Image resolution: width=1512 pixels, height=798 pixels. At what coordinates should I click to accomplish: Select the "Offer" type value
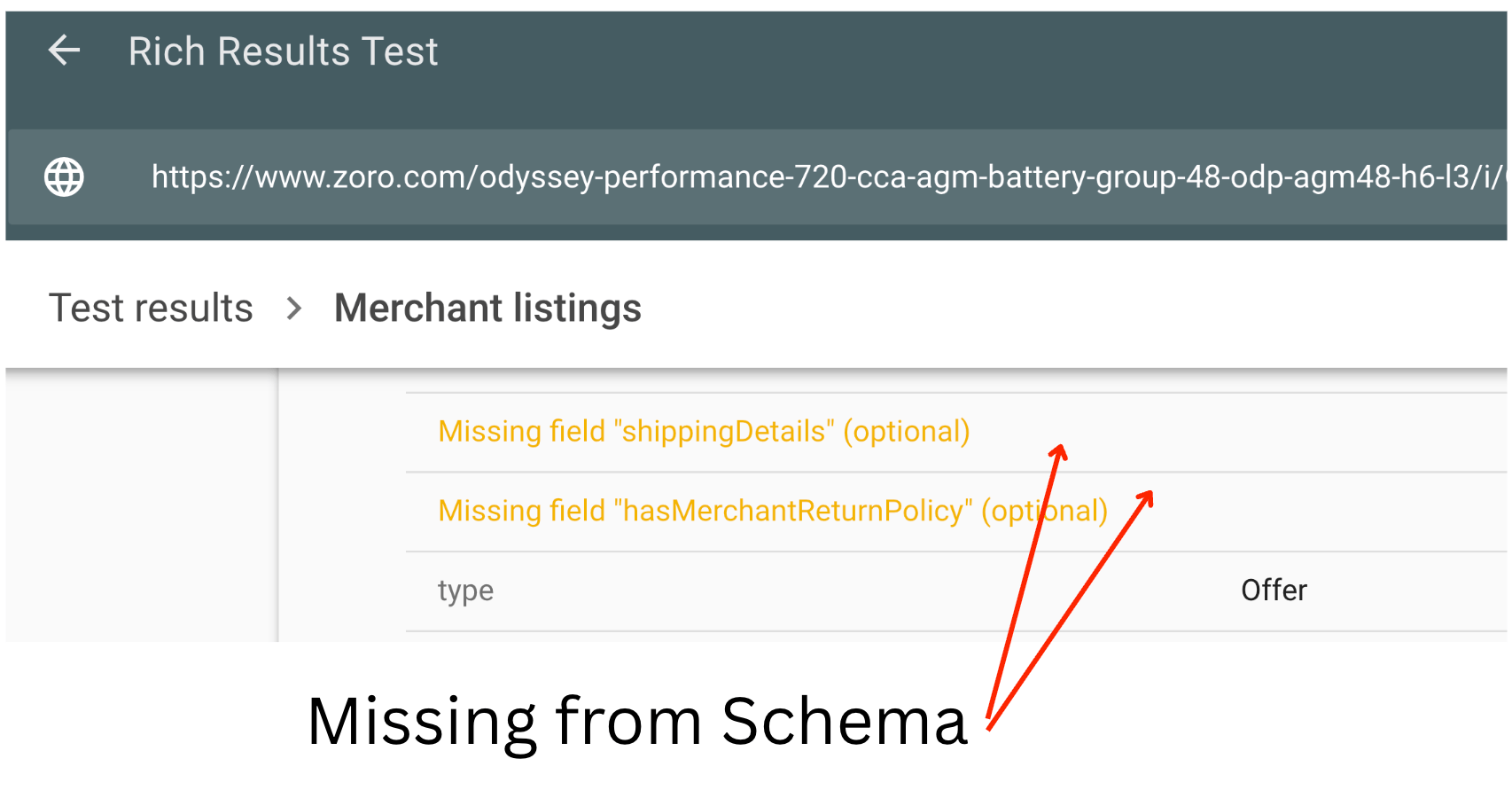pyautogui.click(x=1274, y=591)
